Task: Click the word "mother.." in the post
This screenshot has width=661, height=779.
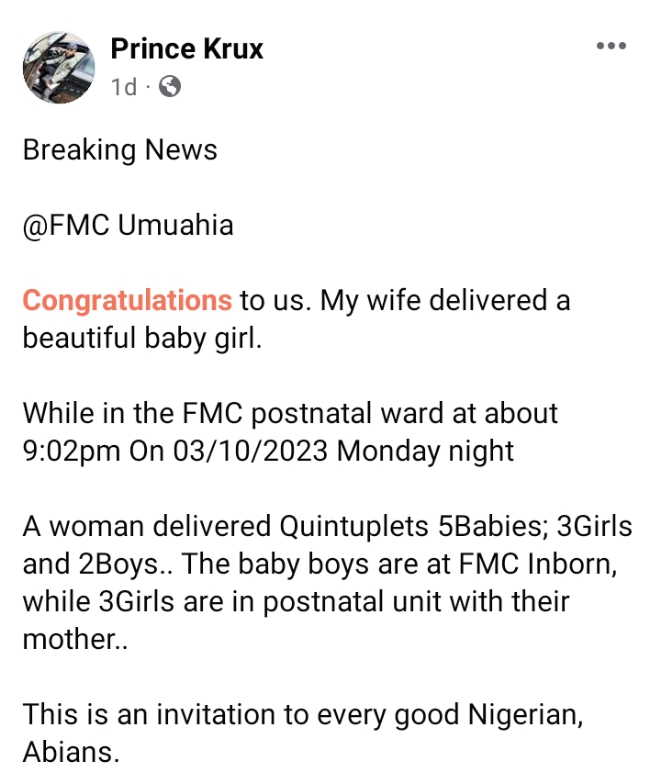Action: pos(72,639)
